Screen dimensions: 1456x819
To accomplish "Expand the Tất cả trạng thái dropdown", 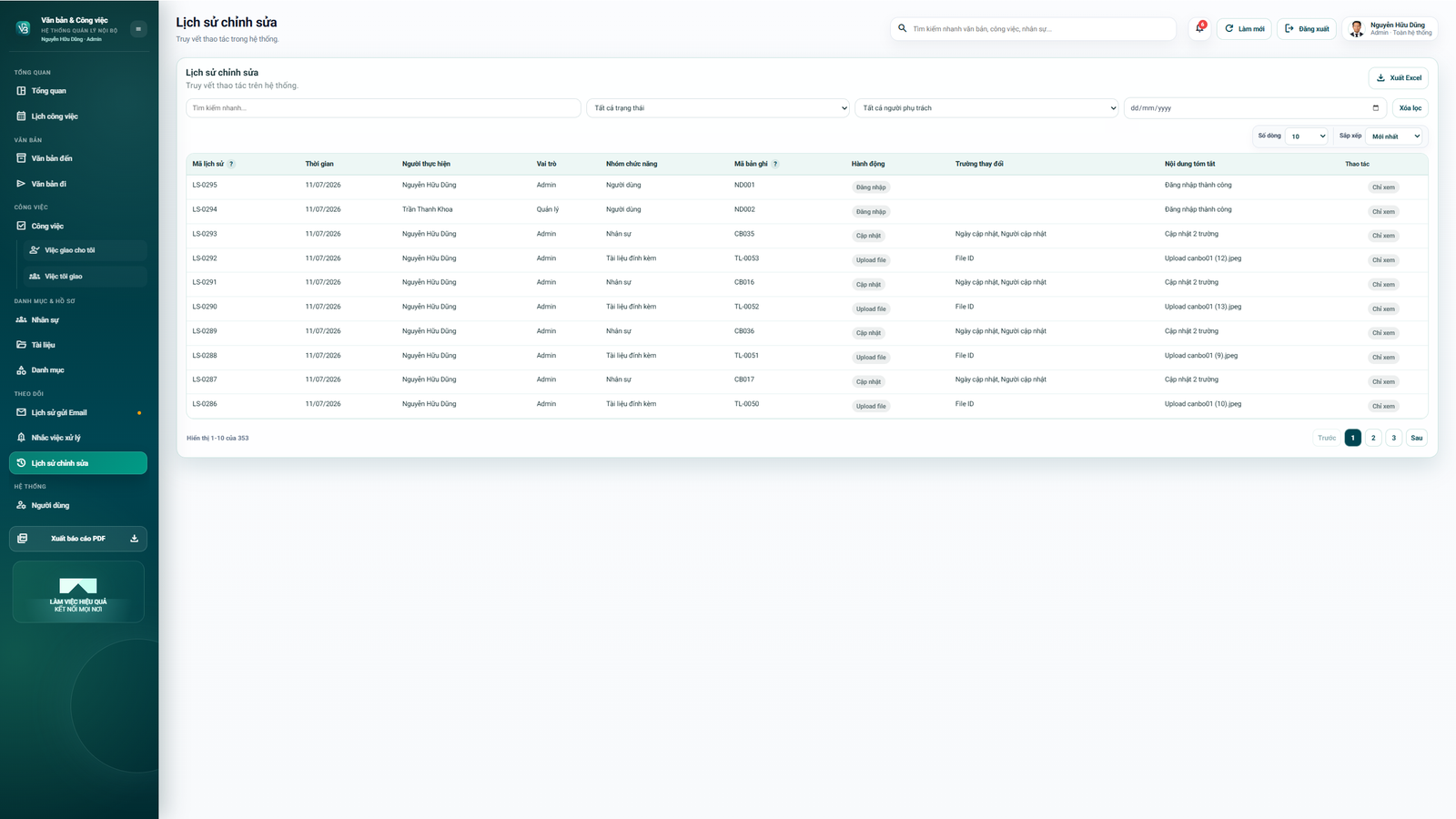I will 718,108.
